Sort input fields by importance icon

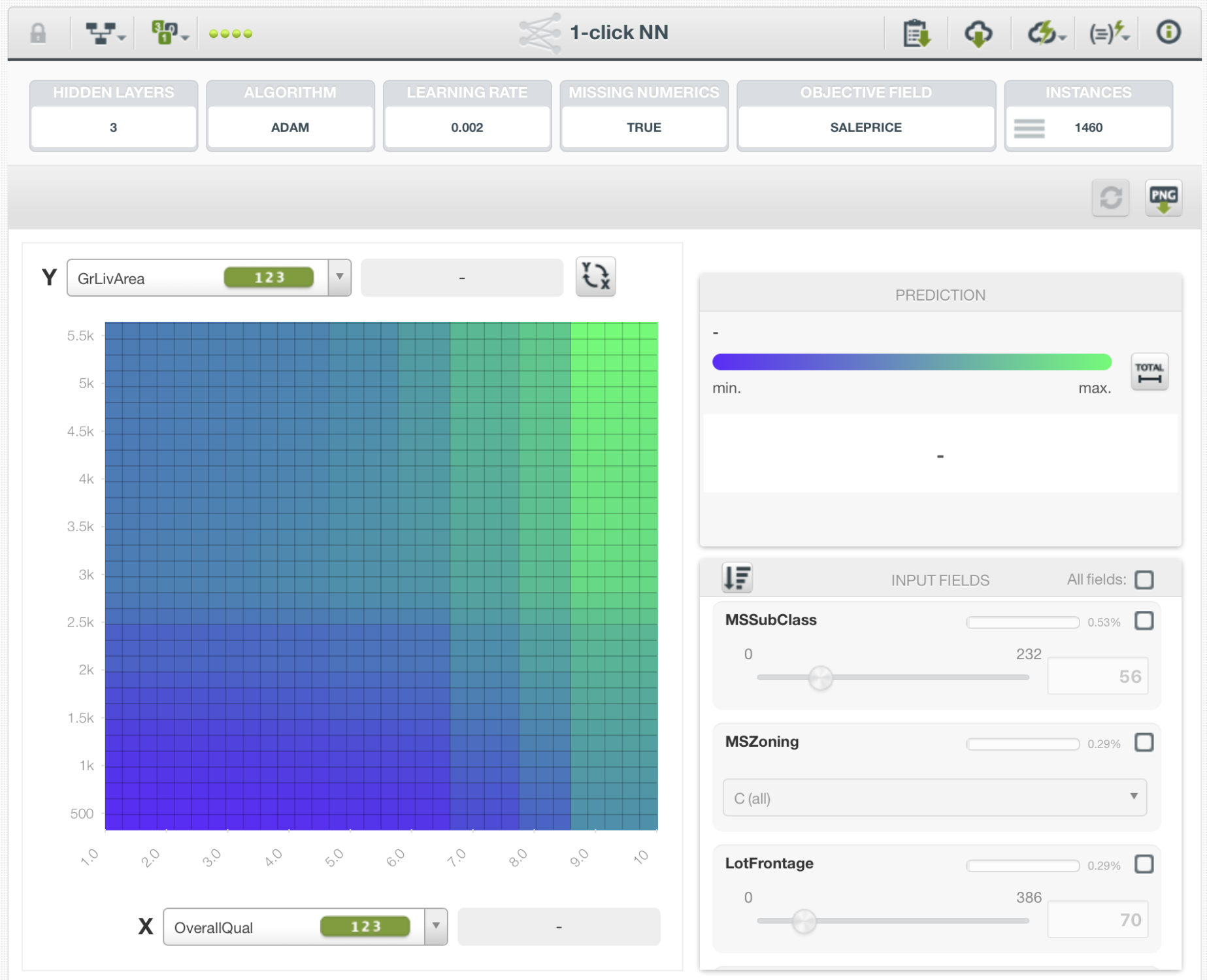coord(737,578)
